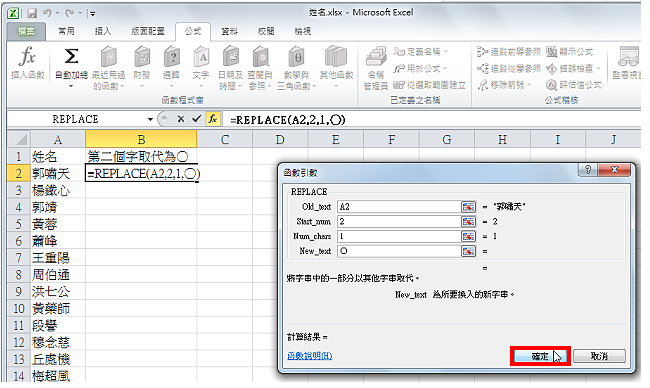
Task: Click Show Formulas ribbon item
Action: 570,52
